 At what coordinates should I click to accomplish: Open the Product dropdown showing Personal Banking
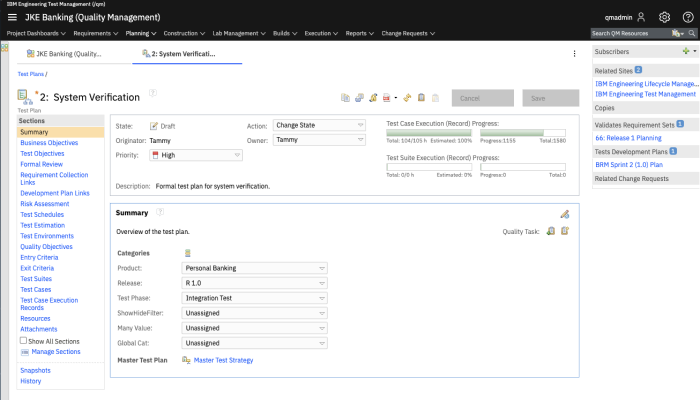click(x=256, y=268)
